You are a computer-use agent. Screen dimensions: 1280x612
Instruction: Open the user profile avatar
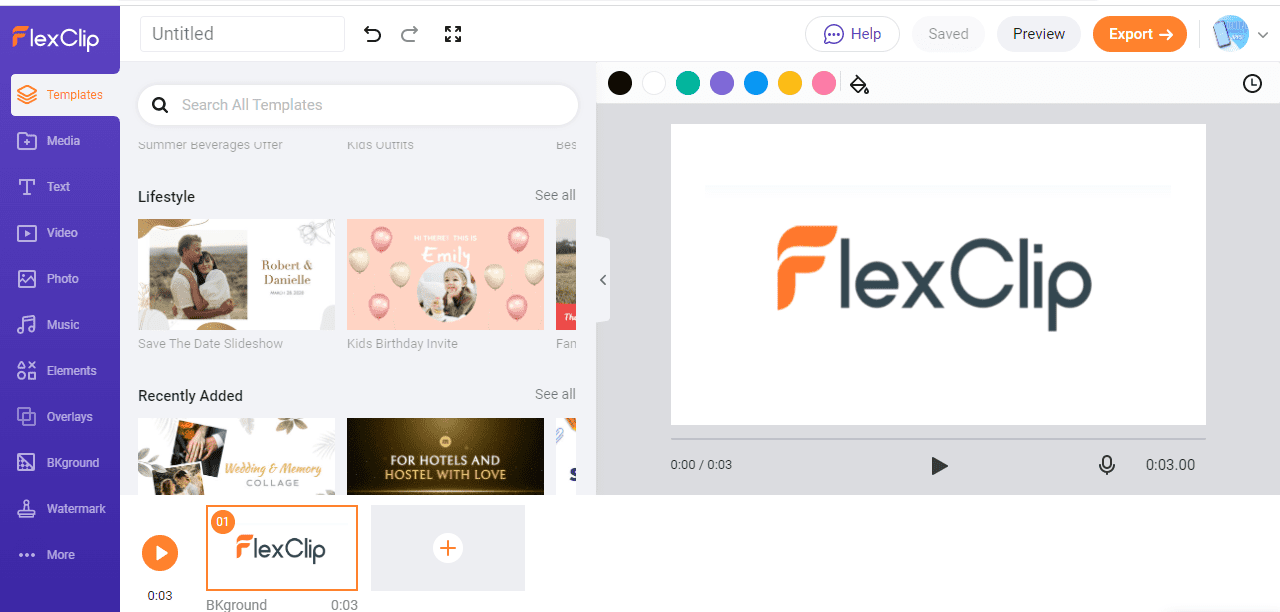1231,34
